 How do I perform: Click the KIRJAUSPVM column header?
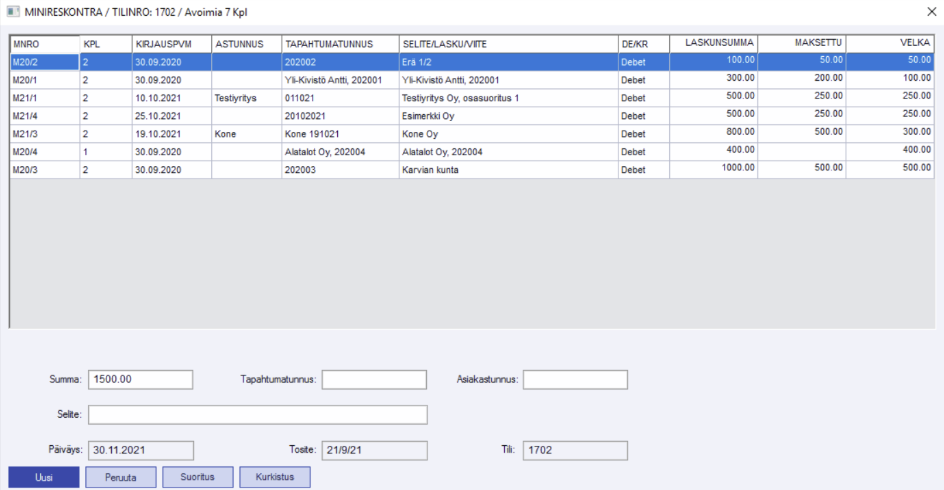pyautogui.click(x=170, y=44)
